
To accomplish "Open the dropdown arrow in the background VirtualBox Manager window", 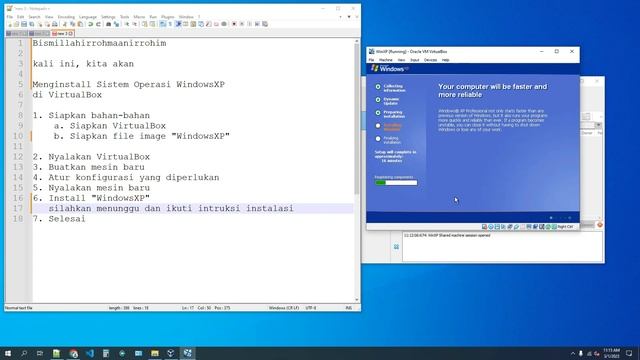I will (598, 125).
